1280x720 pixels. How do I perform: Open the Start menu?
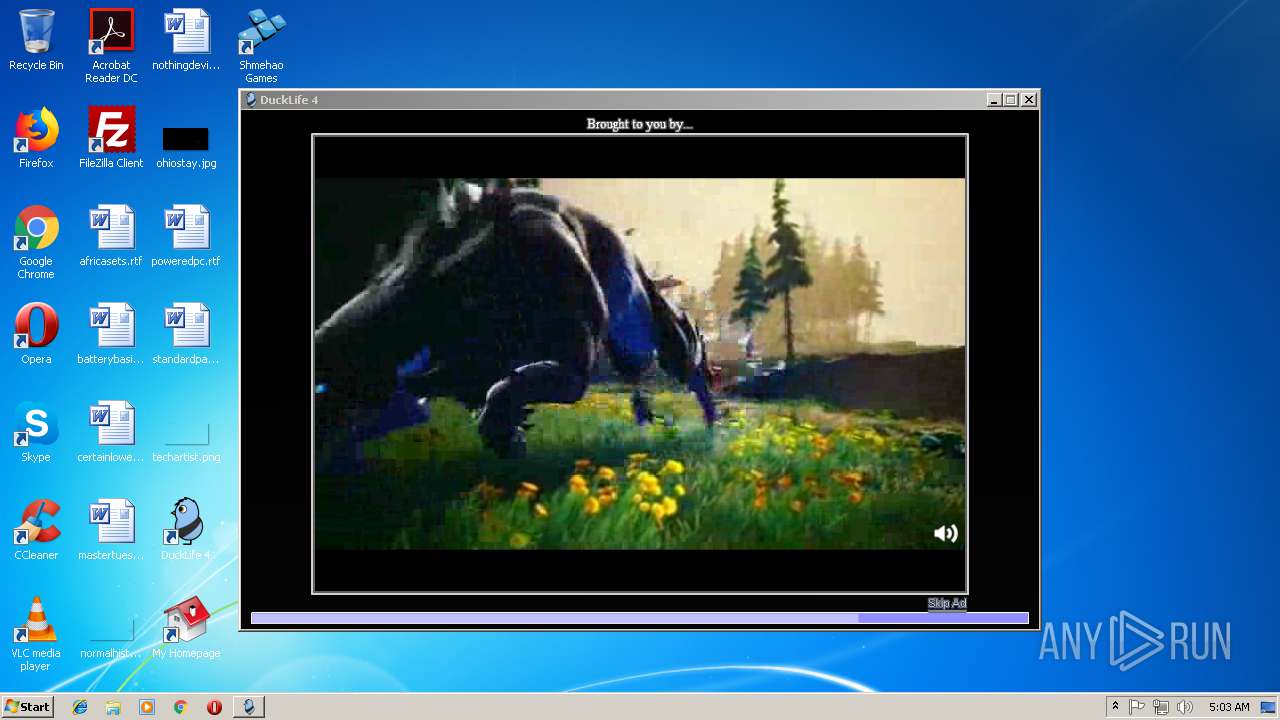tap(27, 706)
